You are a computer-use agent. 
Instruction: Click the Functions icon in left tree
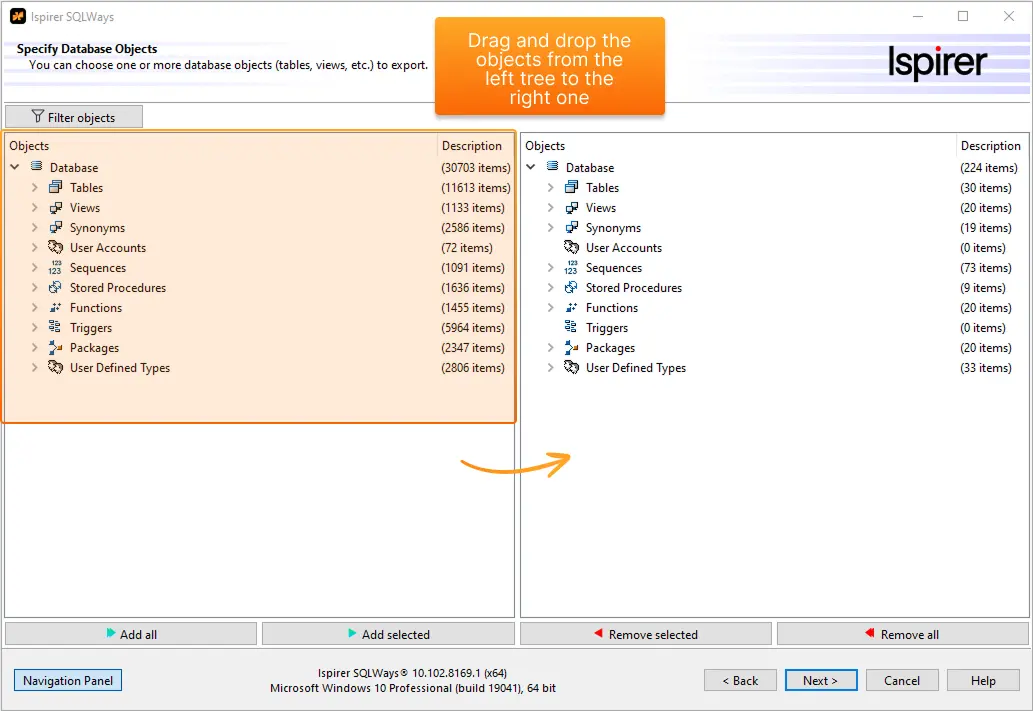55,308
